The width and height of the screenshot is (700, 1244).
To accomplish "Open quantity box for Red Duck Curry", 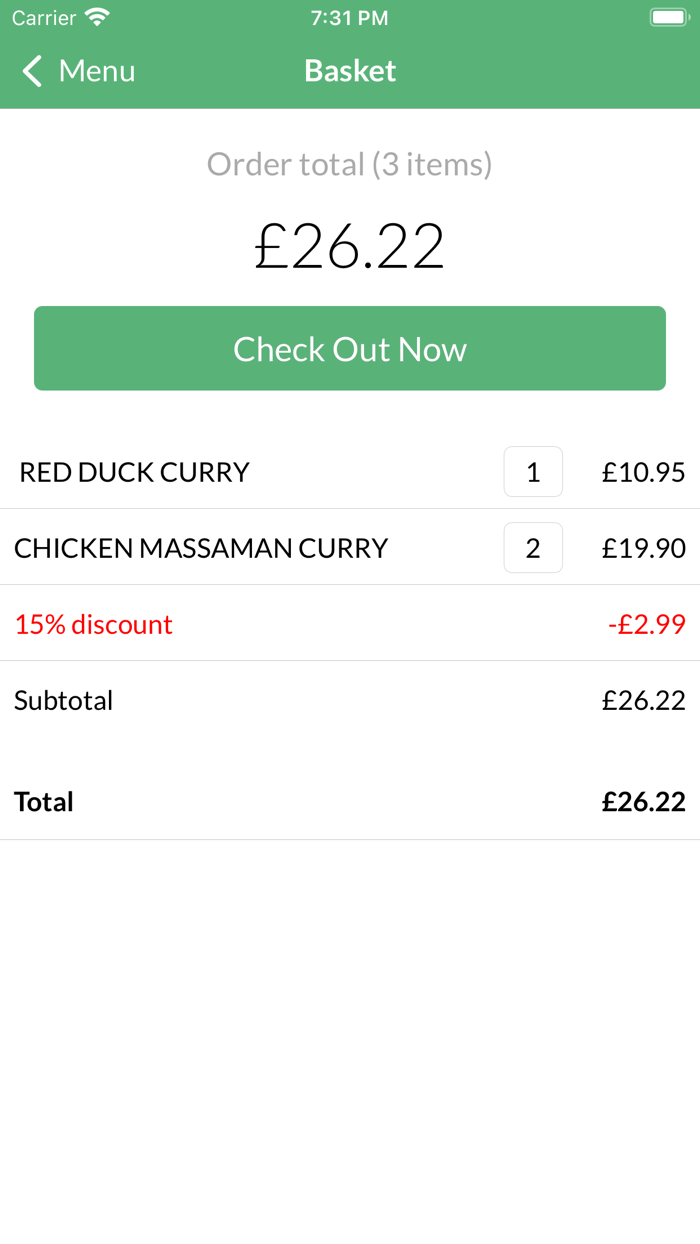I will (533, 472).
